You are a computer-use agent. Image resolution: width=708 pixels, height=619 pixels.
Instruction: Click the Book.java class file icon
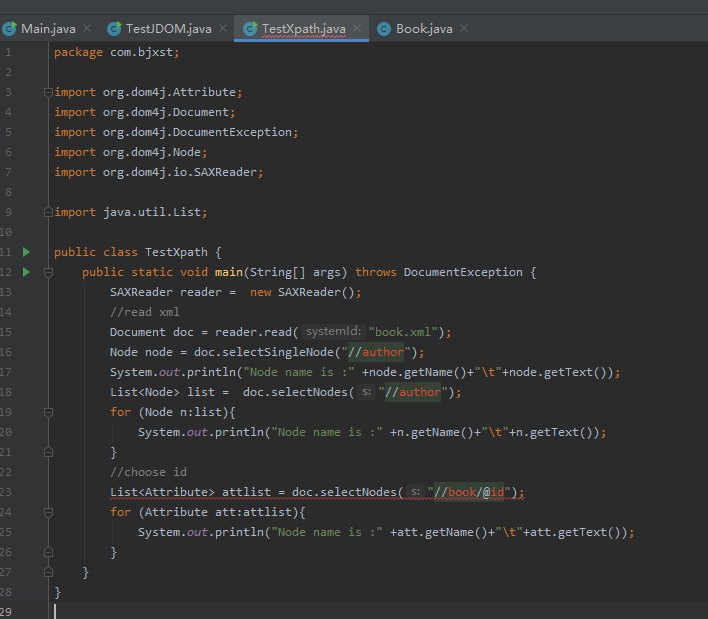384,29
